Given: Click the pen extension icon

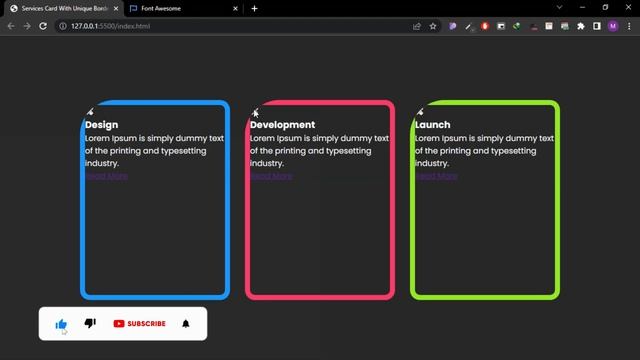Looking at the screenshot, I should tap(469, 27).
